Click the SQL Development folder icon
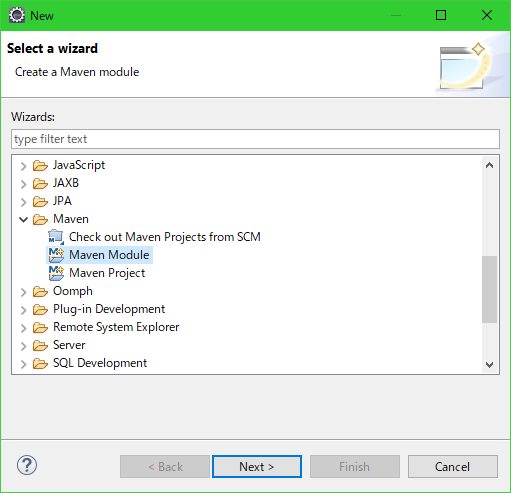The height and width of the screenshot is (493, 511). click(40, 363)
